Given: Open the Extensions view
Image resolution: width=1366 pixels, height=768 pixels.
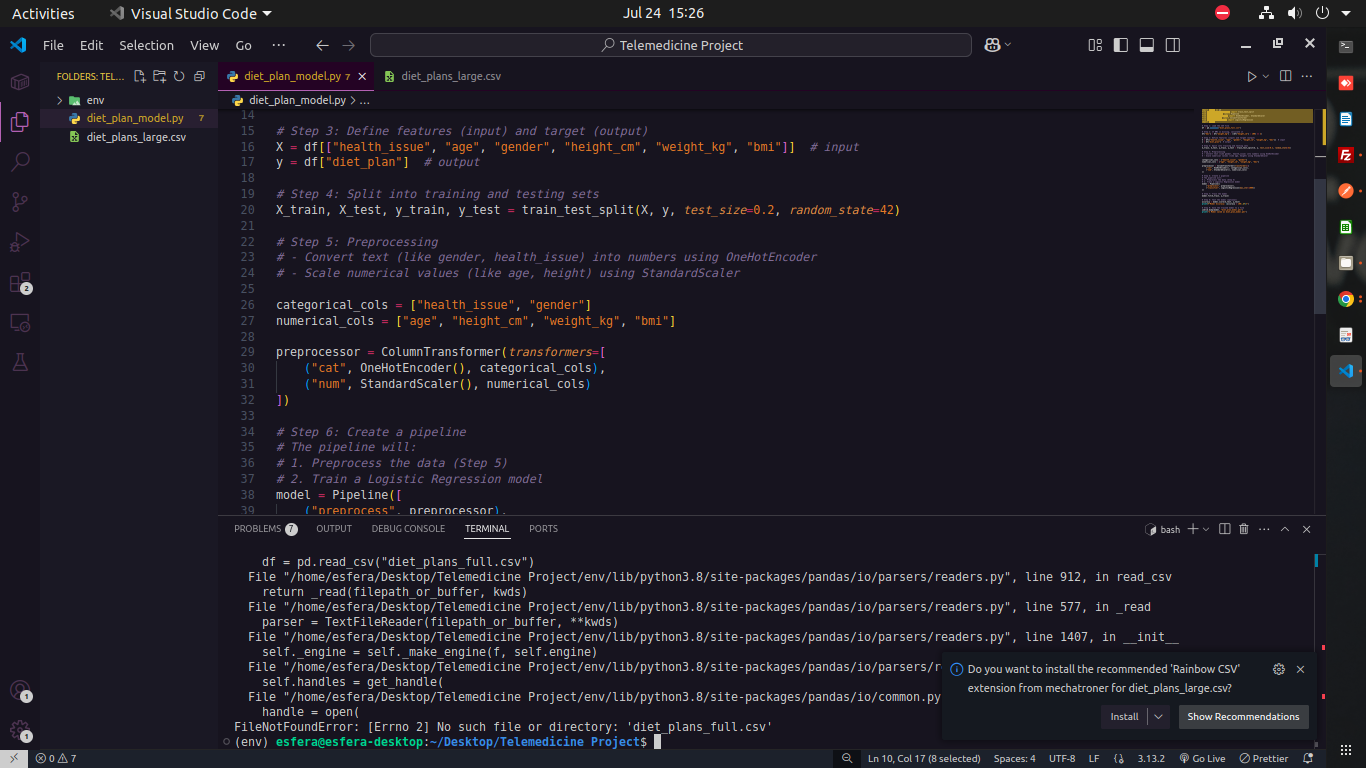Looking at the screenshot, I should pos(20,283).
